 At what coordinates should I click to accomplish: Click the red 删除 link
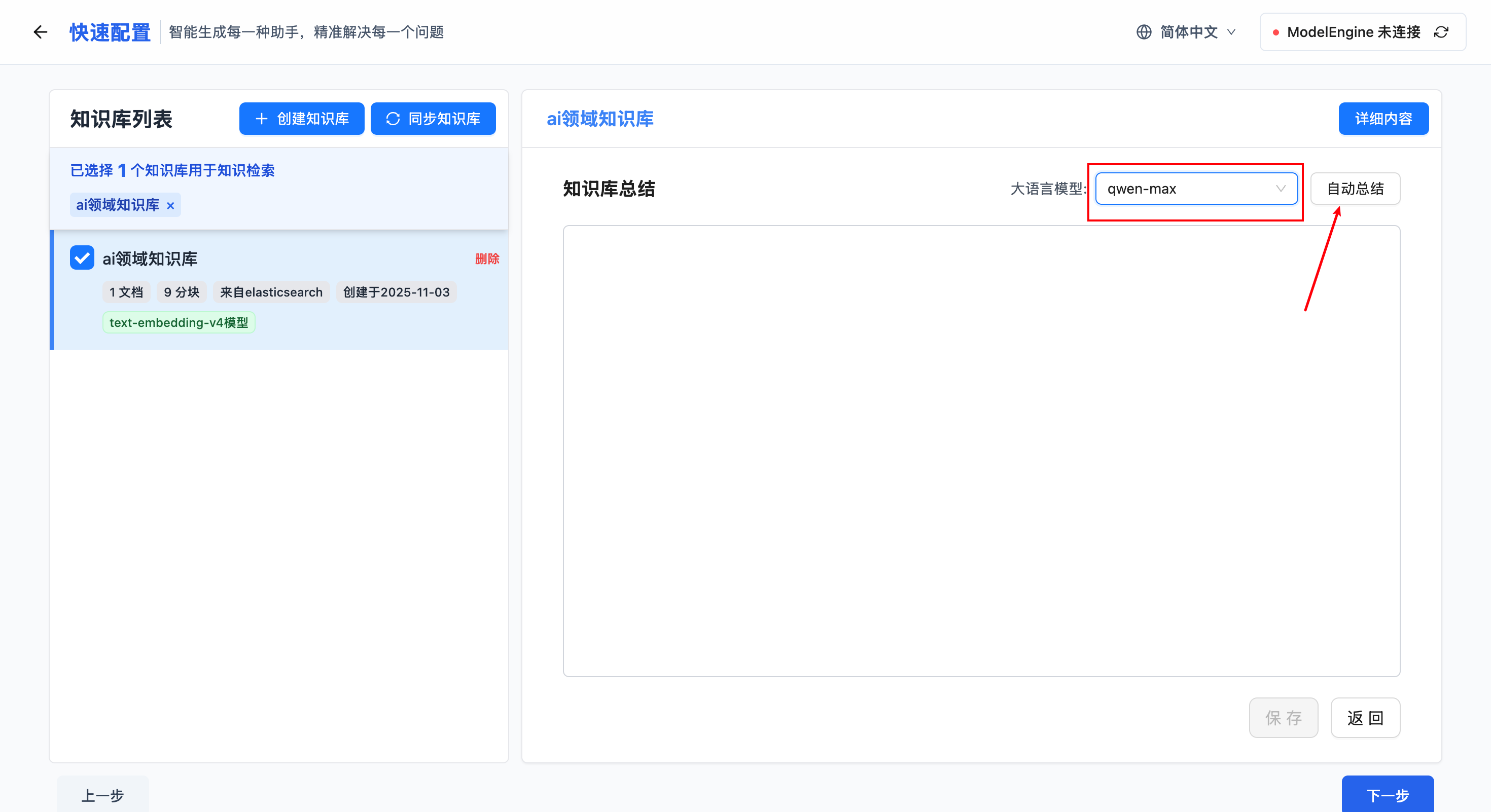(x=487, y=259)
